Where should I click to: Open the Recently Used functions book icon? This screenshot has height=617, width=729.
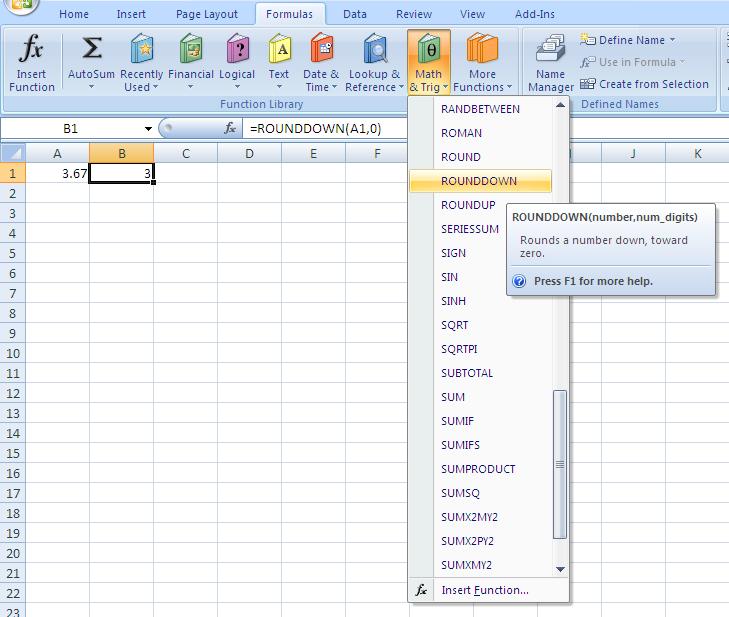(142, 48)
